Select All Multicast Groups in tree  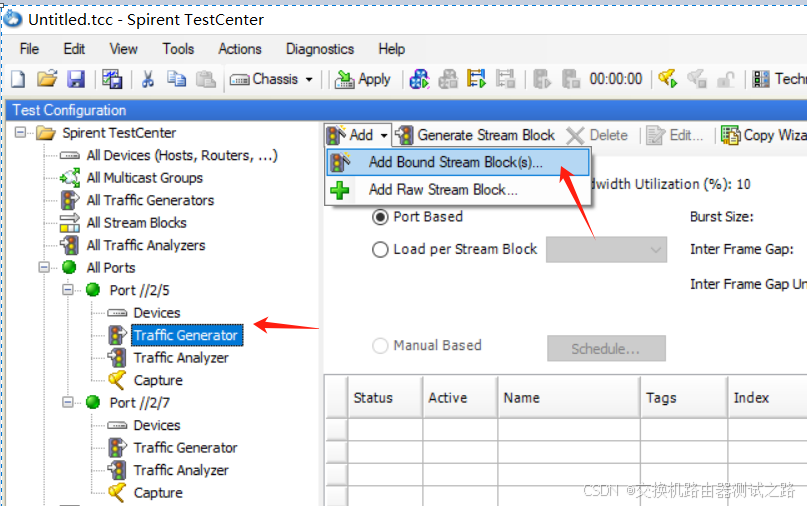(145, 178)
